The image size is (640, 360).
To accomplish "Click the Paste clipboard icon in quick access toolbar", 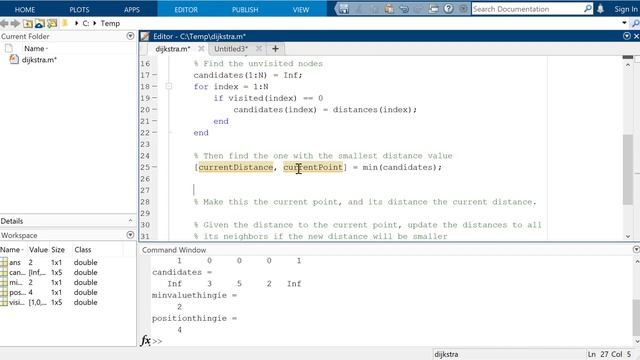I will (389, 9).
